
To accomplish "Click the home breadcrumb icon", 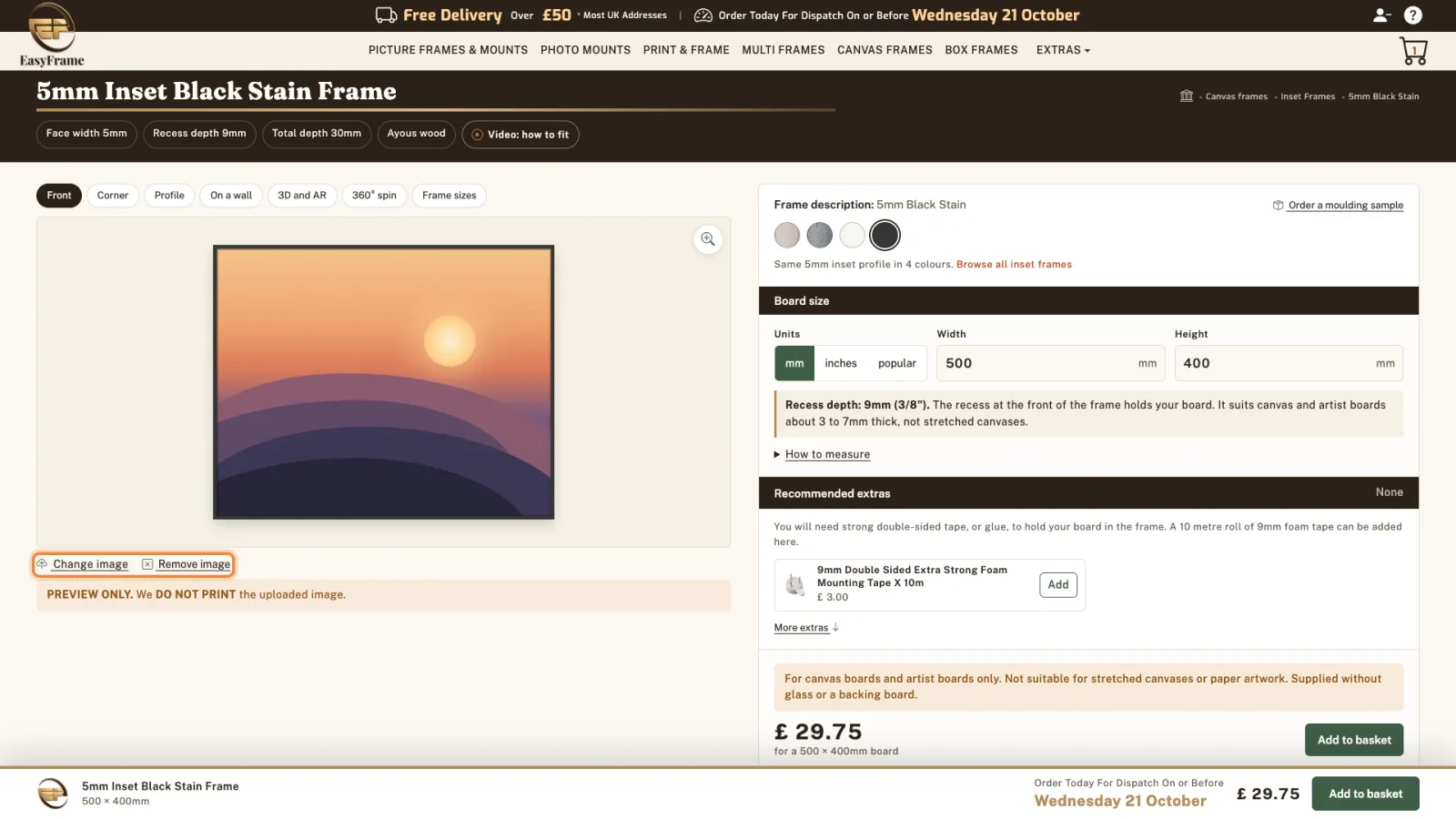I will (x=1186, y=96).
